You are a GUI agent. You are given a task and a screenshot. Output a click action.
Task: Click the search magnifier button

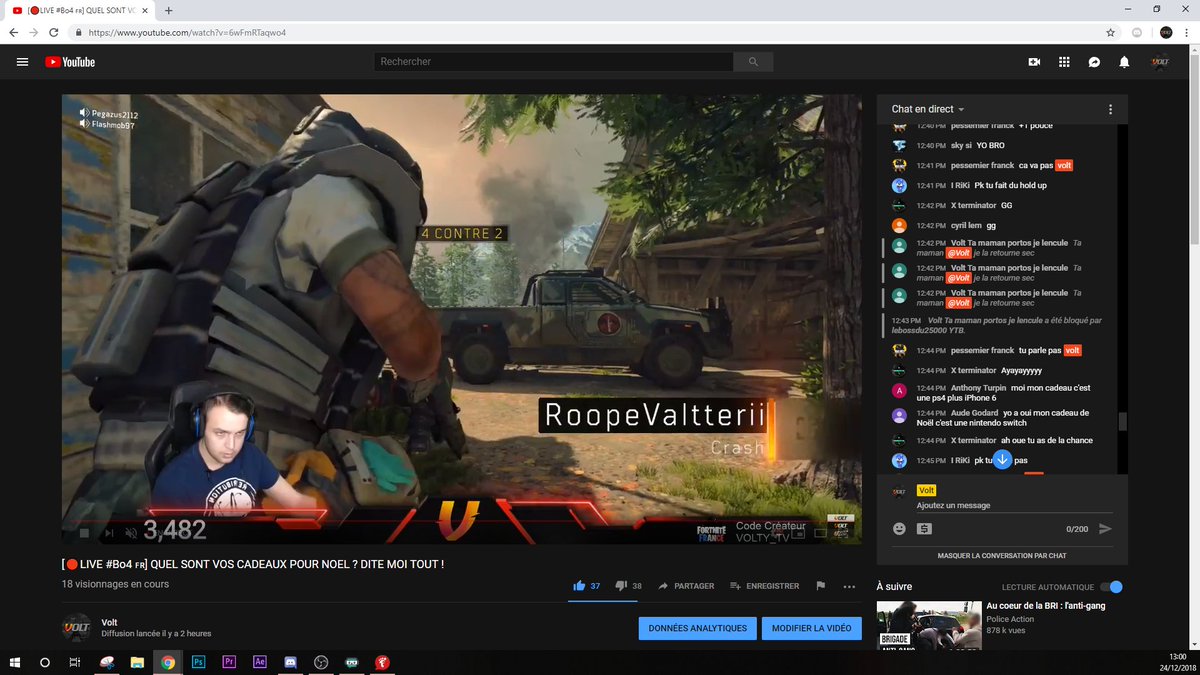753,62
